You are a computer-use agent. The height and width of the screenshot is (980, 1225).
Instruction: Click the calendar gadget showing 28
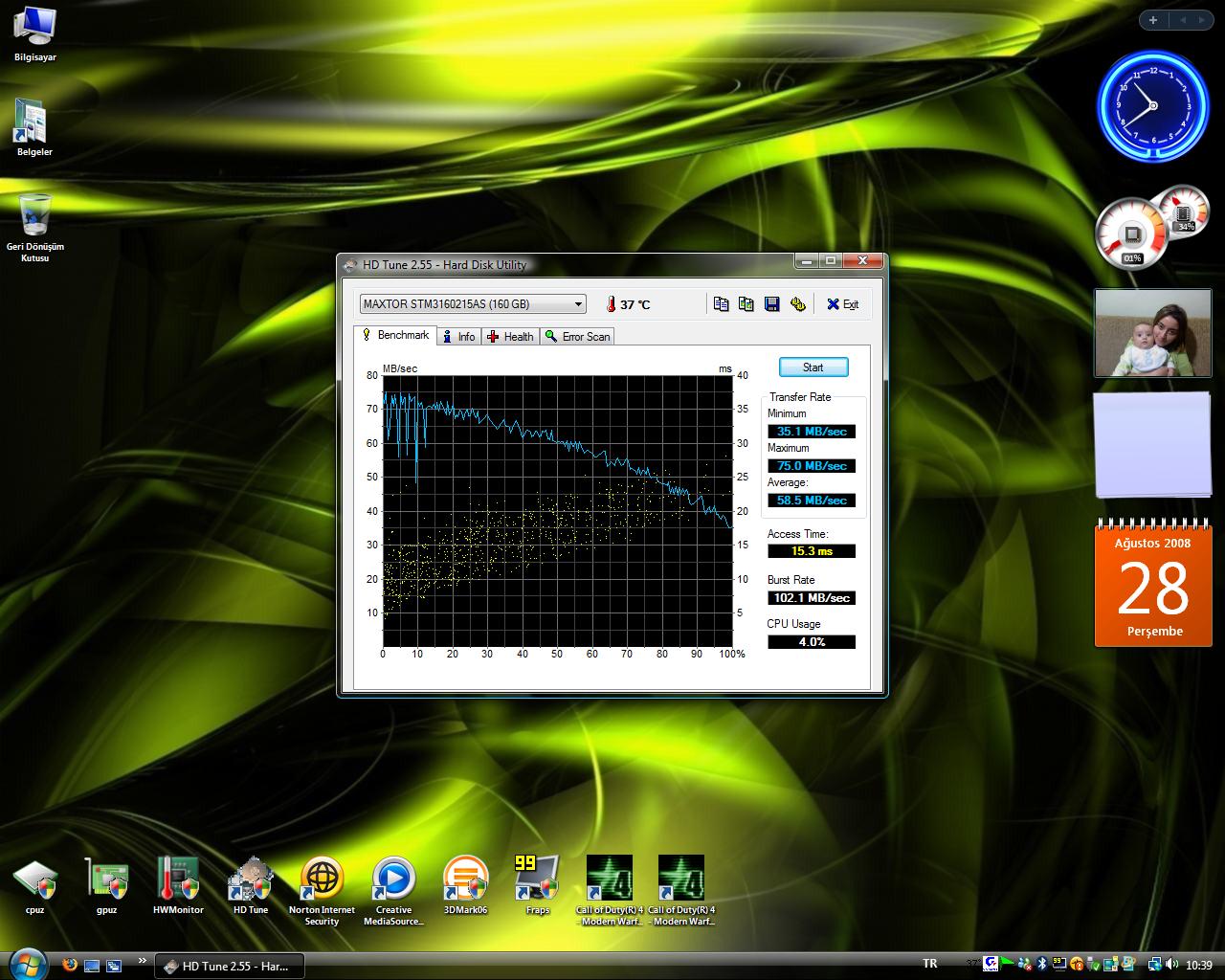(x=1153, y=583)
